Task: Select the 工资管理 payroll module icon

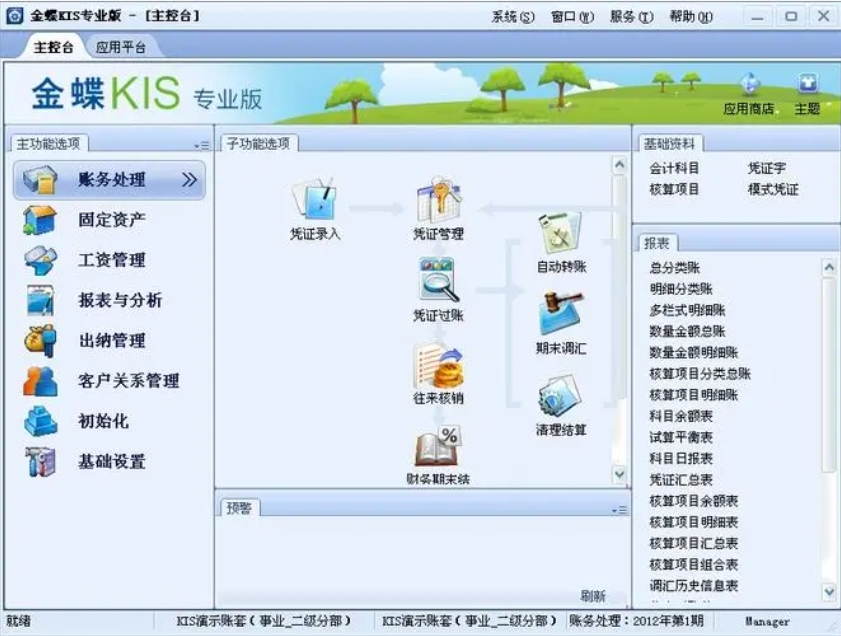Action: [x=40, y=260]
